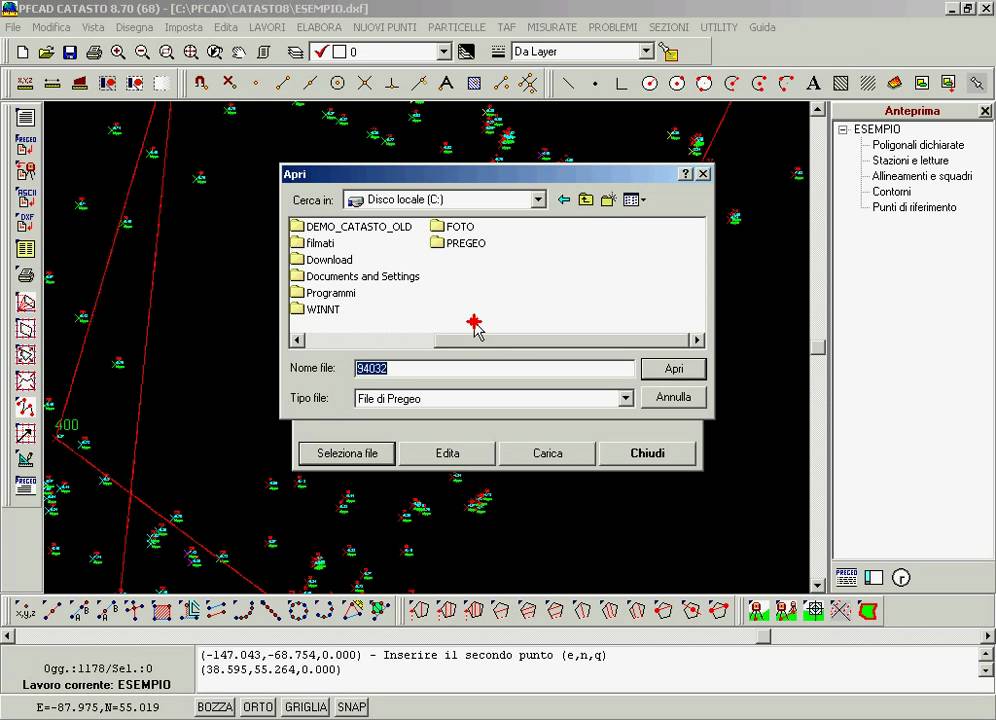This screenshot has width=996, height=720.
Task: Click the 'Seleziona file' button
Action: 347,454
